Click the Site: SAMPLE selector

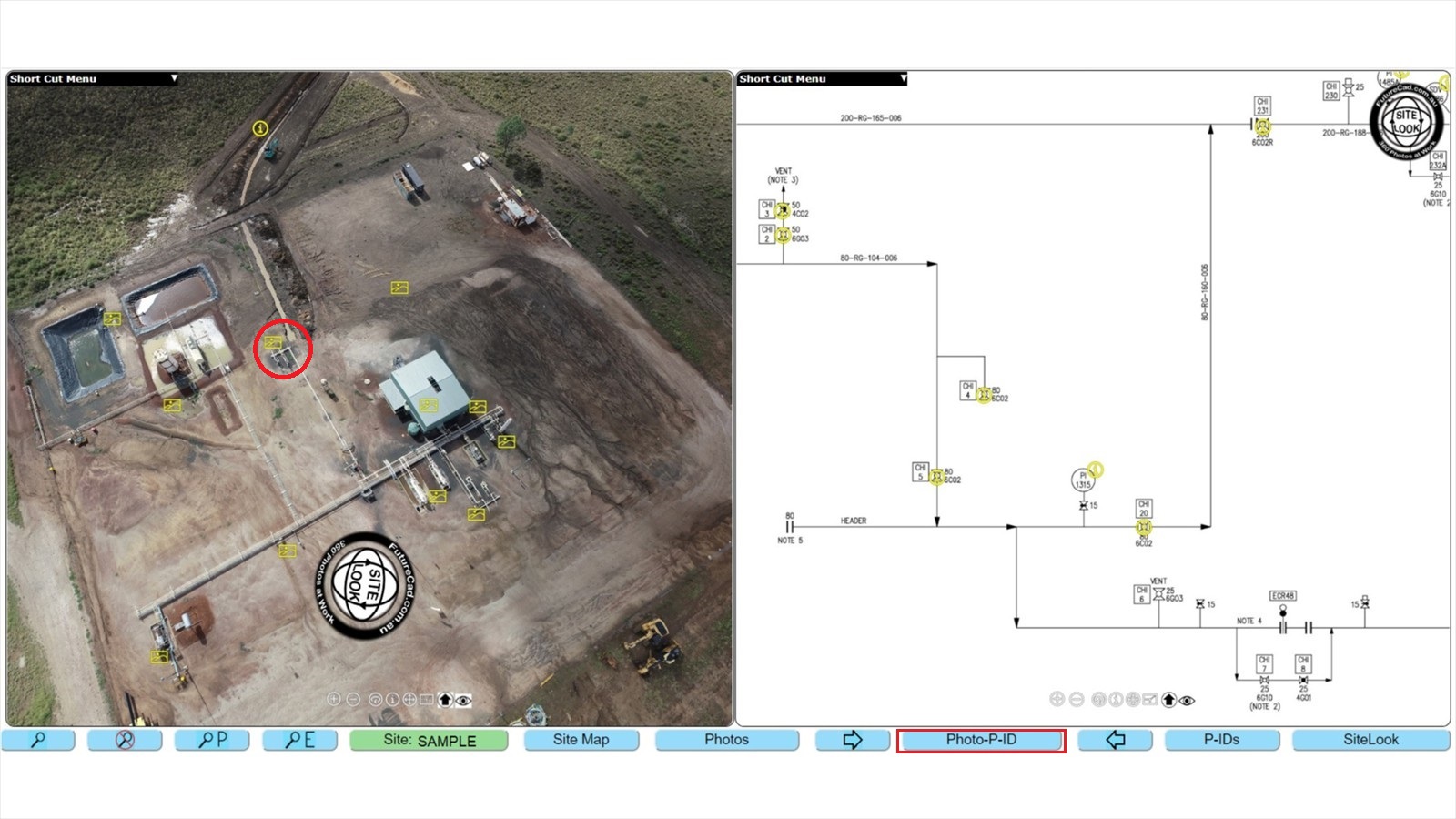[429, 740]
